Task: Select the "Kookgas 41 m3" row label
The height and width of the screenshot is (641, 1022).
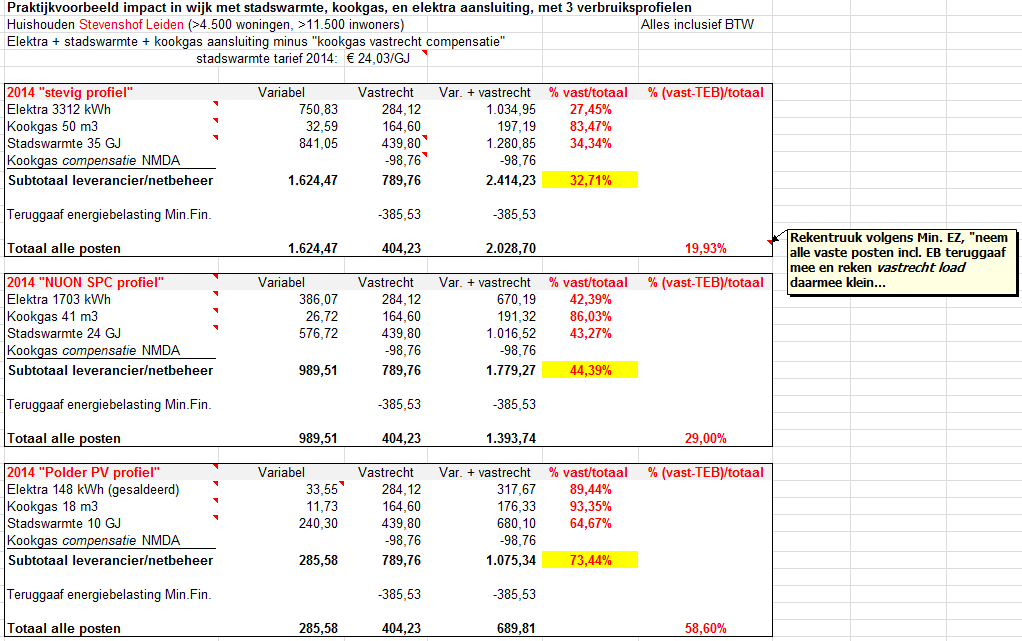Action: pyautogui.click(x=52, y=316)
